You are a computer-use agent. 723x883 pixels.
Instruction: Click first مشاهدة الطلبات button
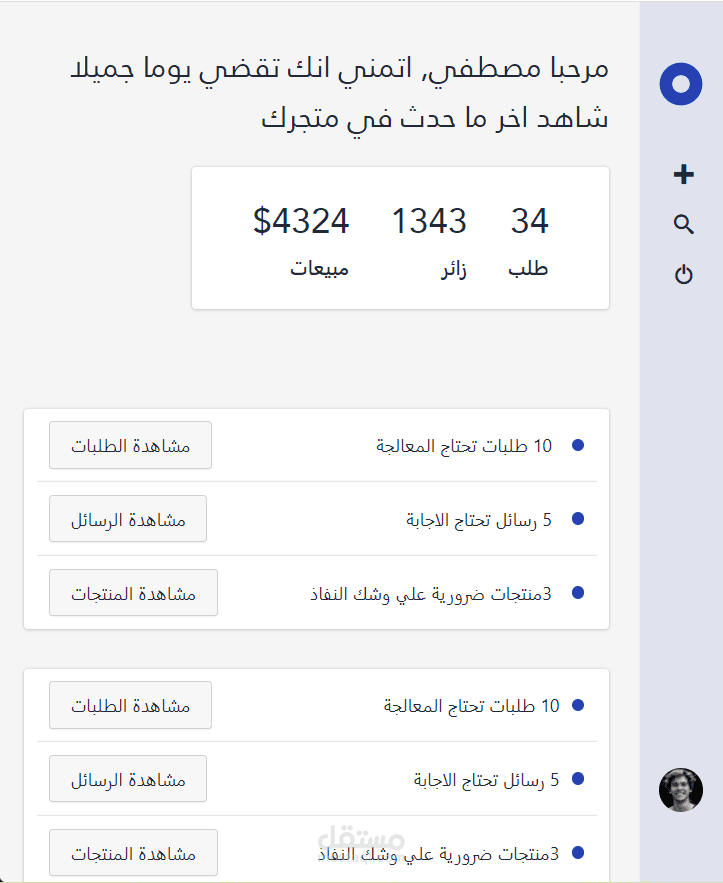[130, 445]
